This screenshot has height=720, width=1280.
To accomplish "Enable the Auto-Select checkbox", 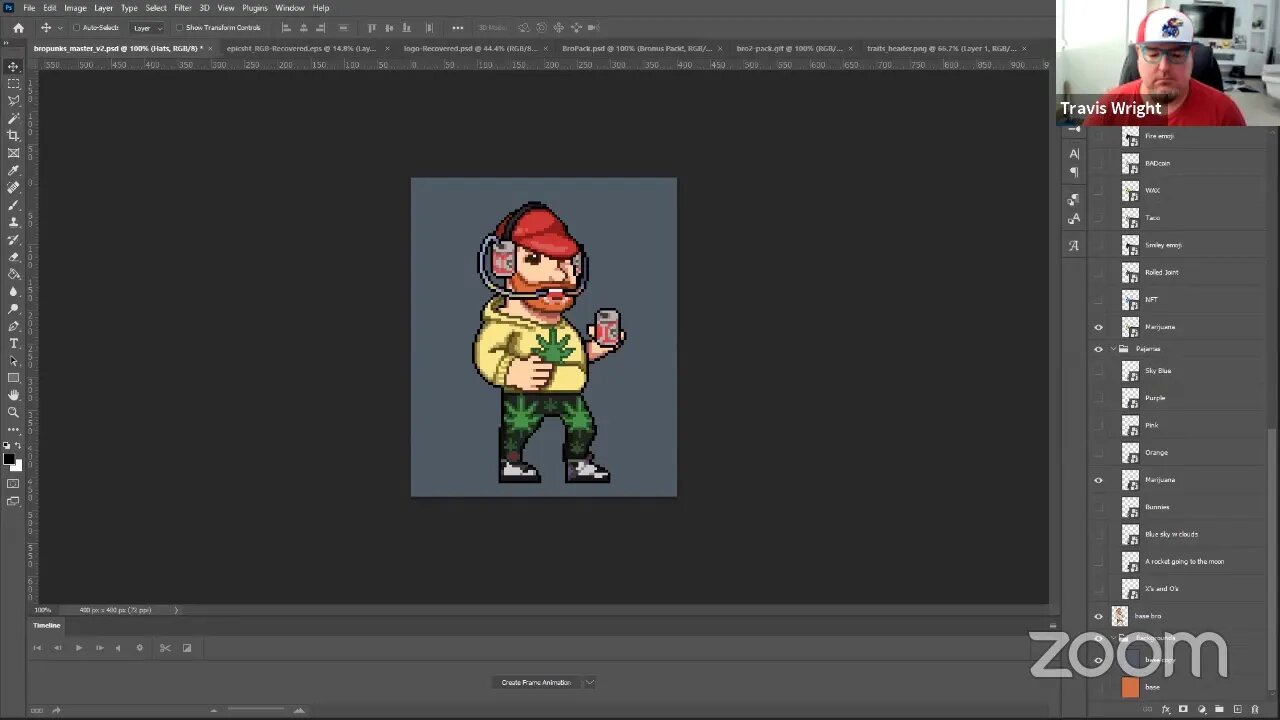I will point(76,28).
